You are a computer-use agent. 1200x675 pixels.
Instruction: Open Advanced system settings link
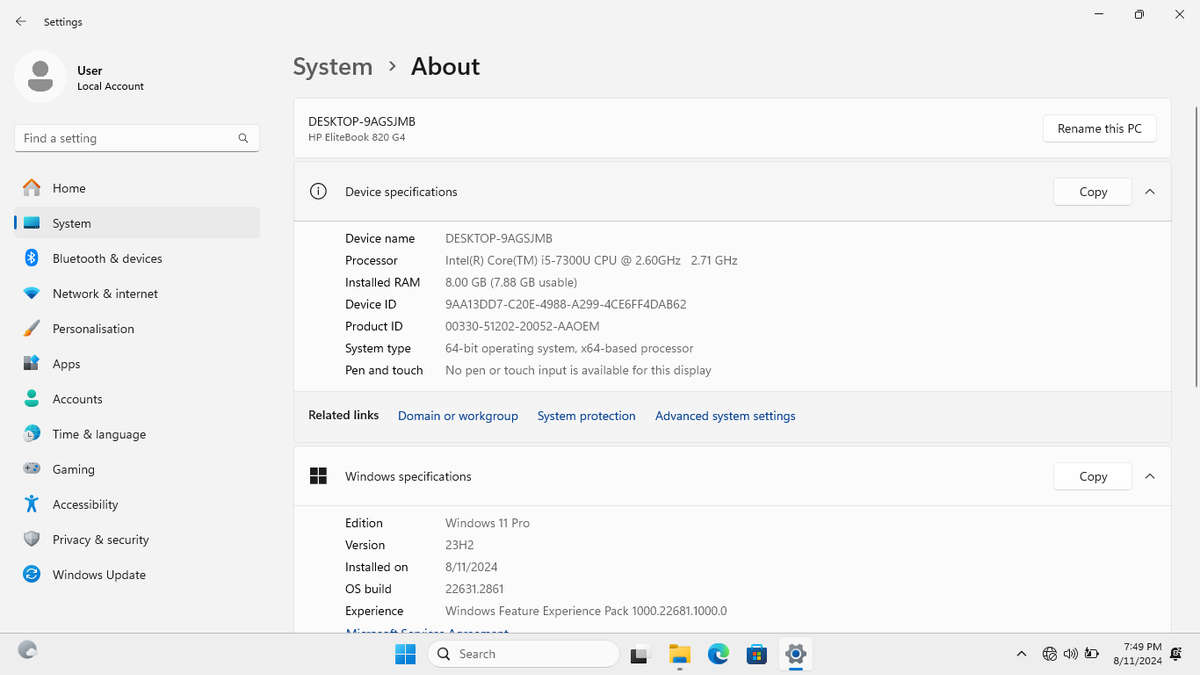pyautogui.click(x=725, y=416)
